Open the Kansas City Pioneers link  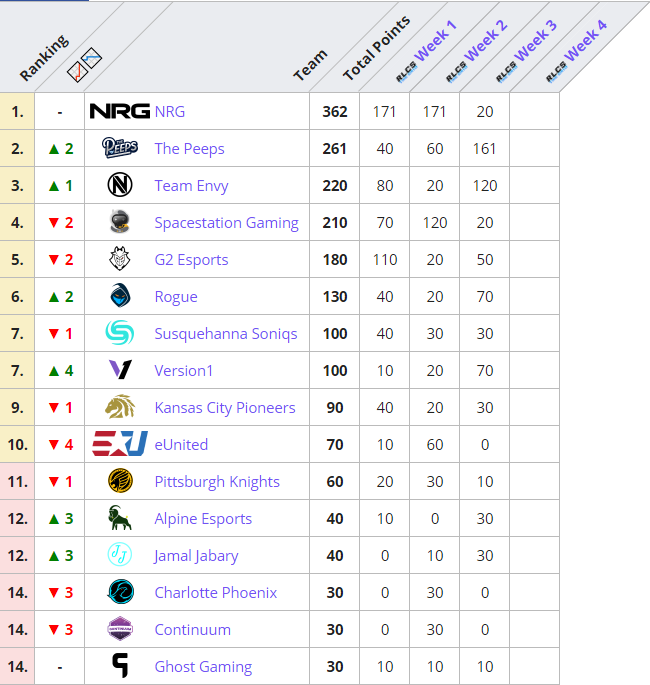pyautogui.click(x=225, y=408)
